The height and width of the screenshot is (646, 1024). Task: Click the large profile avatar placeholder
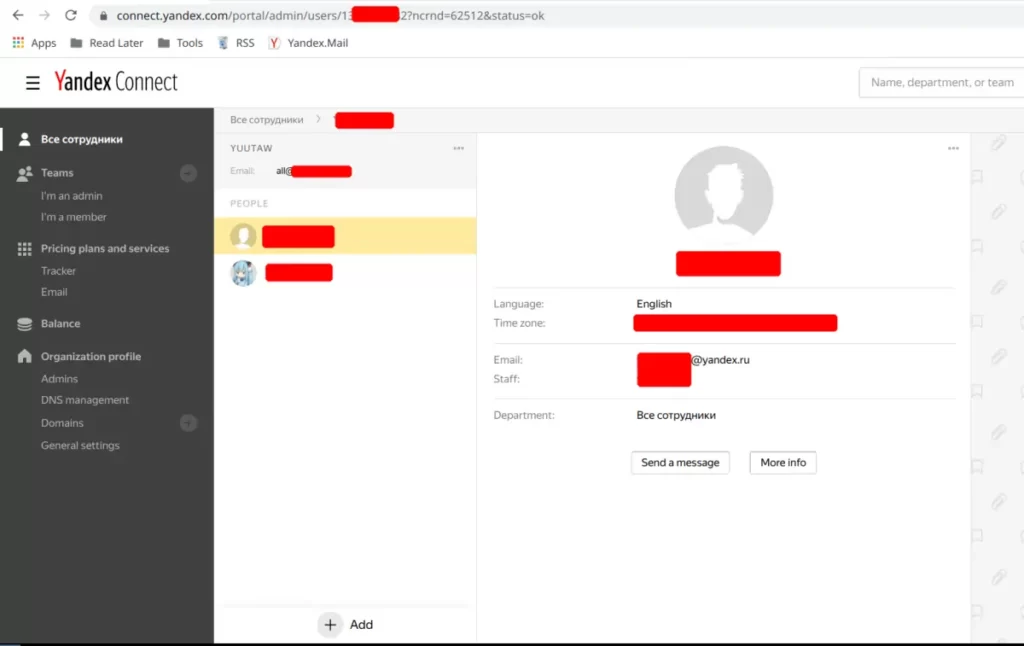(x=724, y=194)
